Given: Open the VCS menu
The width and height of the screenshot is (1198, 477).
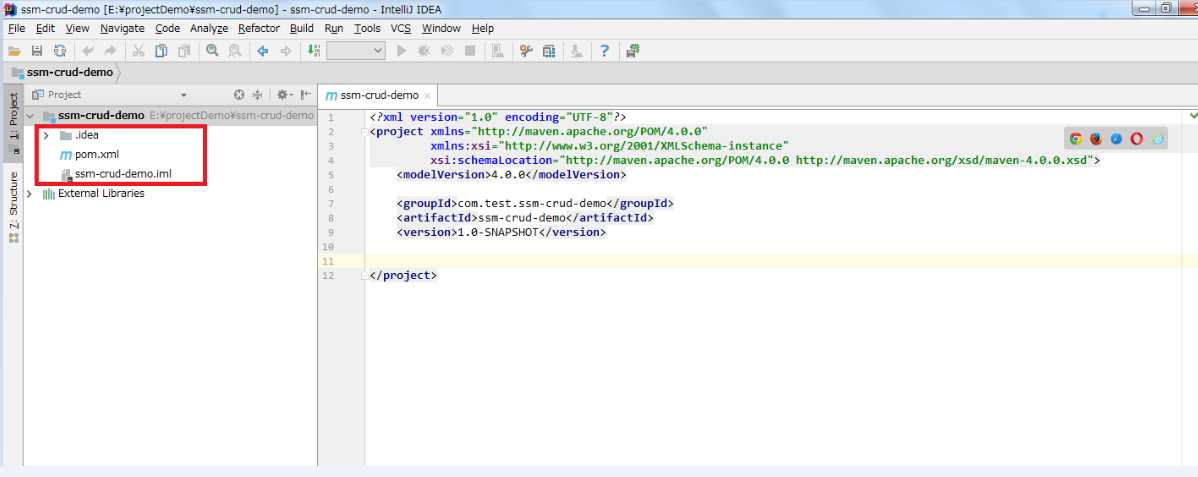Looking at the screenshot, I should [x=401, y=28].
